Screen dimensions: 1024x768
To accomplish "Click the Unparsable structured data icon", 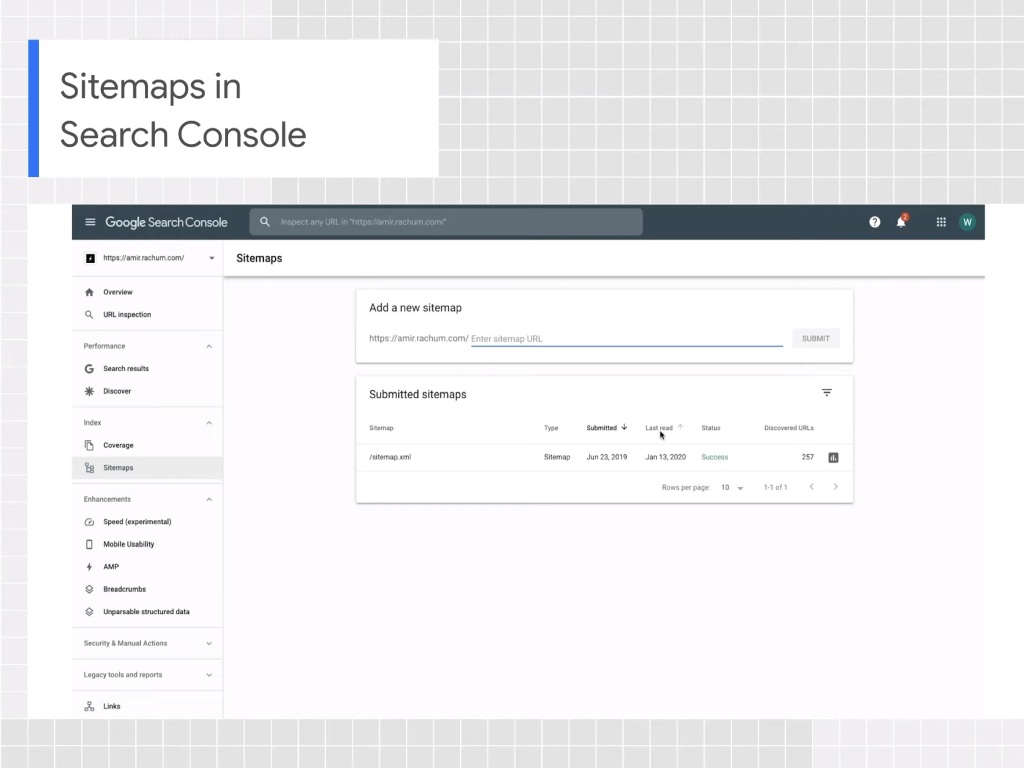I will pos(89,612).
